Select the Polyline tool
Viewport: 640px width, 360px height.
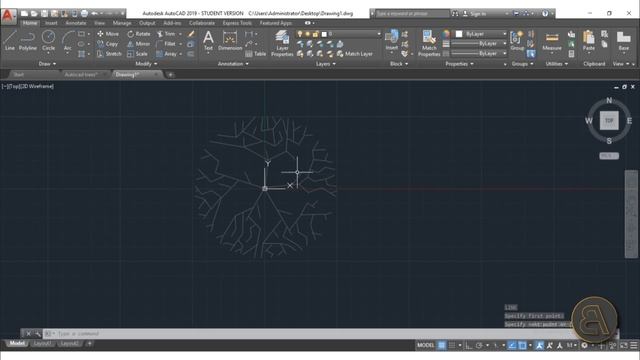pos(28,41)
